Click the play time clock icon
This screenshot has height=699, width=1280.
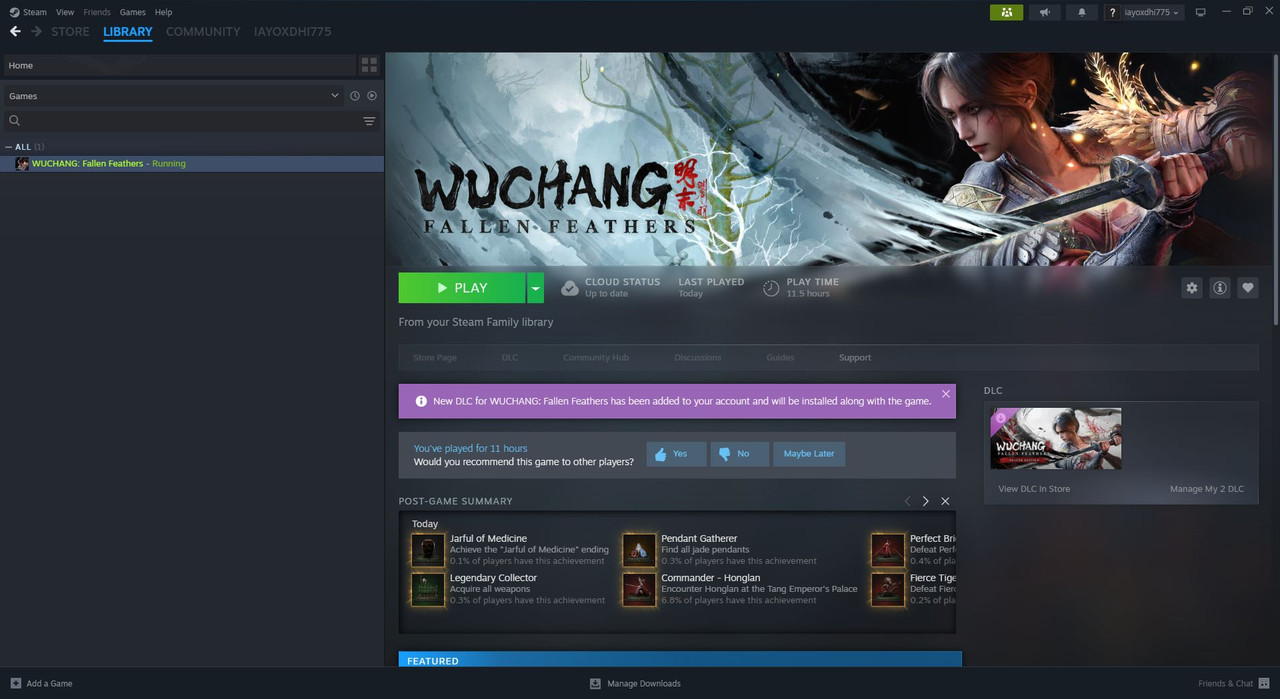[771, 288]
